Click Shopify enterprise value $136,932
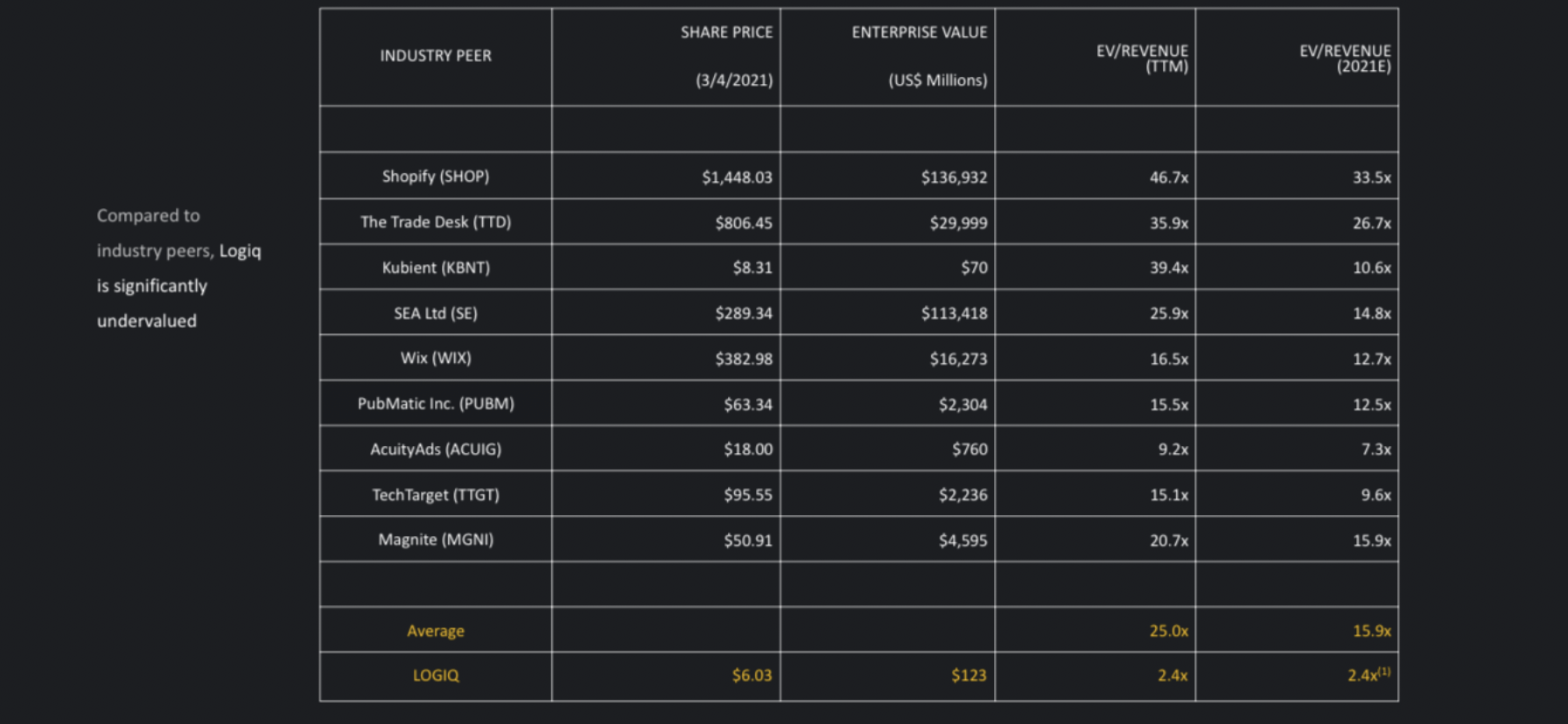Image resolution: width=1568 pixels, height=724 pixels. (954, 178)
